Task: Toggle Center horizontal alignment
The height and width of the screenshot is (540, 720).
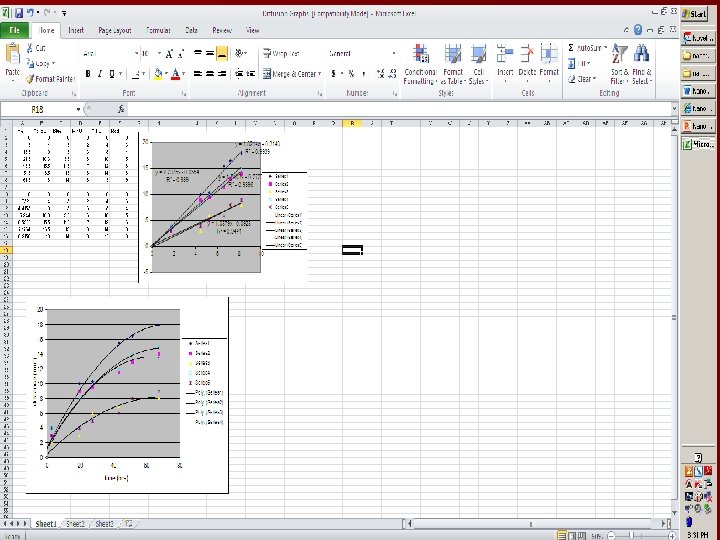Action: pos(210,73)
